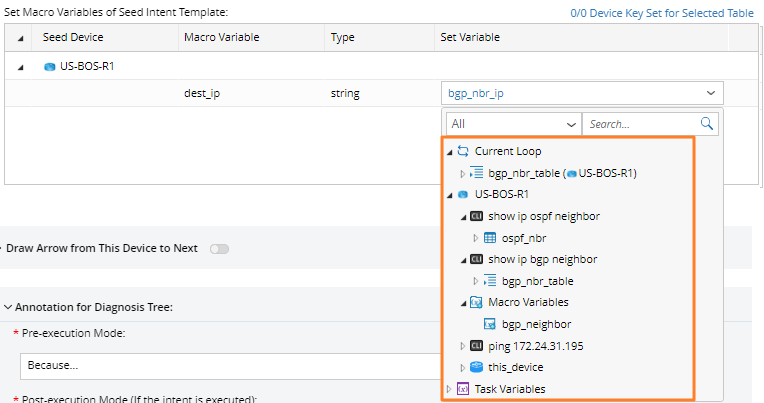Click the ospf_nbr table icon
Screen dimensions: 764x403
490,238
